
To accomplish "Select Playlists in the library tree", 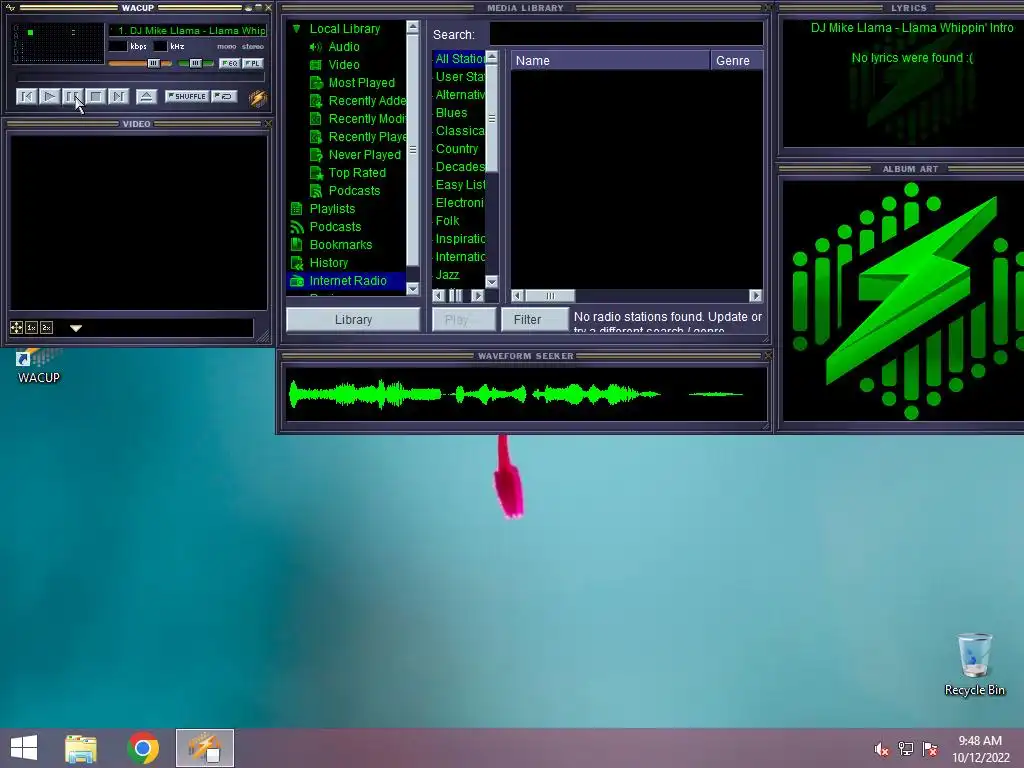I will tap(332, 208).
